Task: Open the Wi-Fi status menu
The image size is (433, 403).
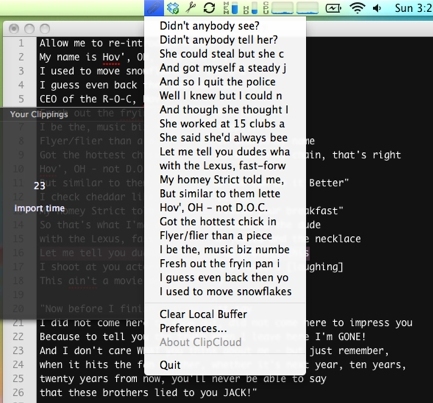Action: click(x=357, y=8)
